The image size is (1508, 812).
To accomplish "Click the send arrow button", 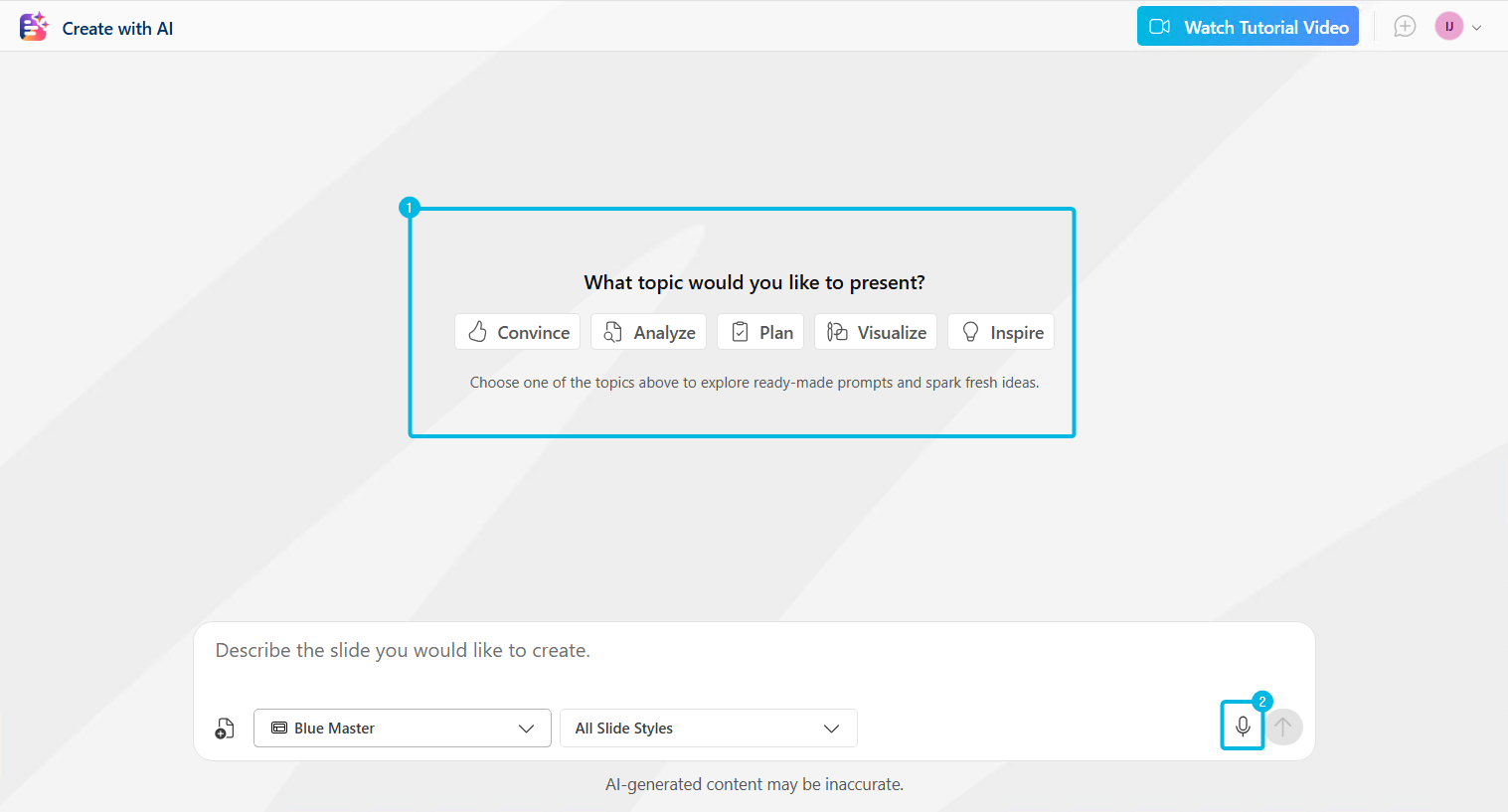I will point(1283,727).
